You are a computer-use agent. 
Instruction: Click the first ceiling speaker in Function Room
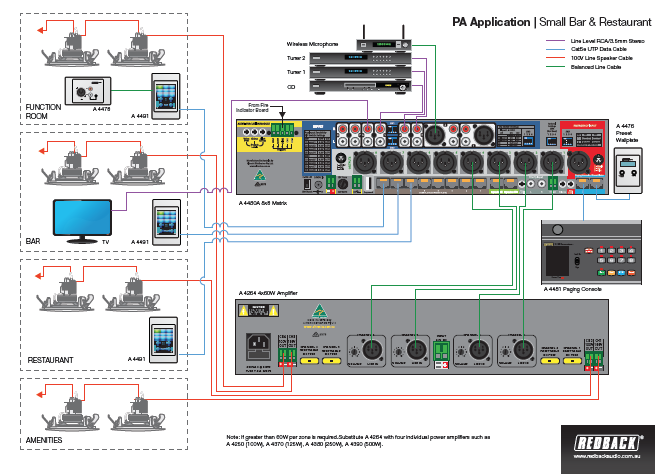(71, 48)
